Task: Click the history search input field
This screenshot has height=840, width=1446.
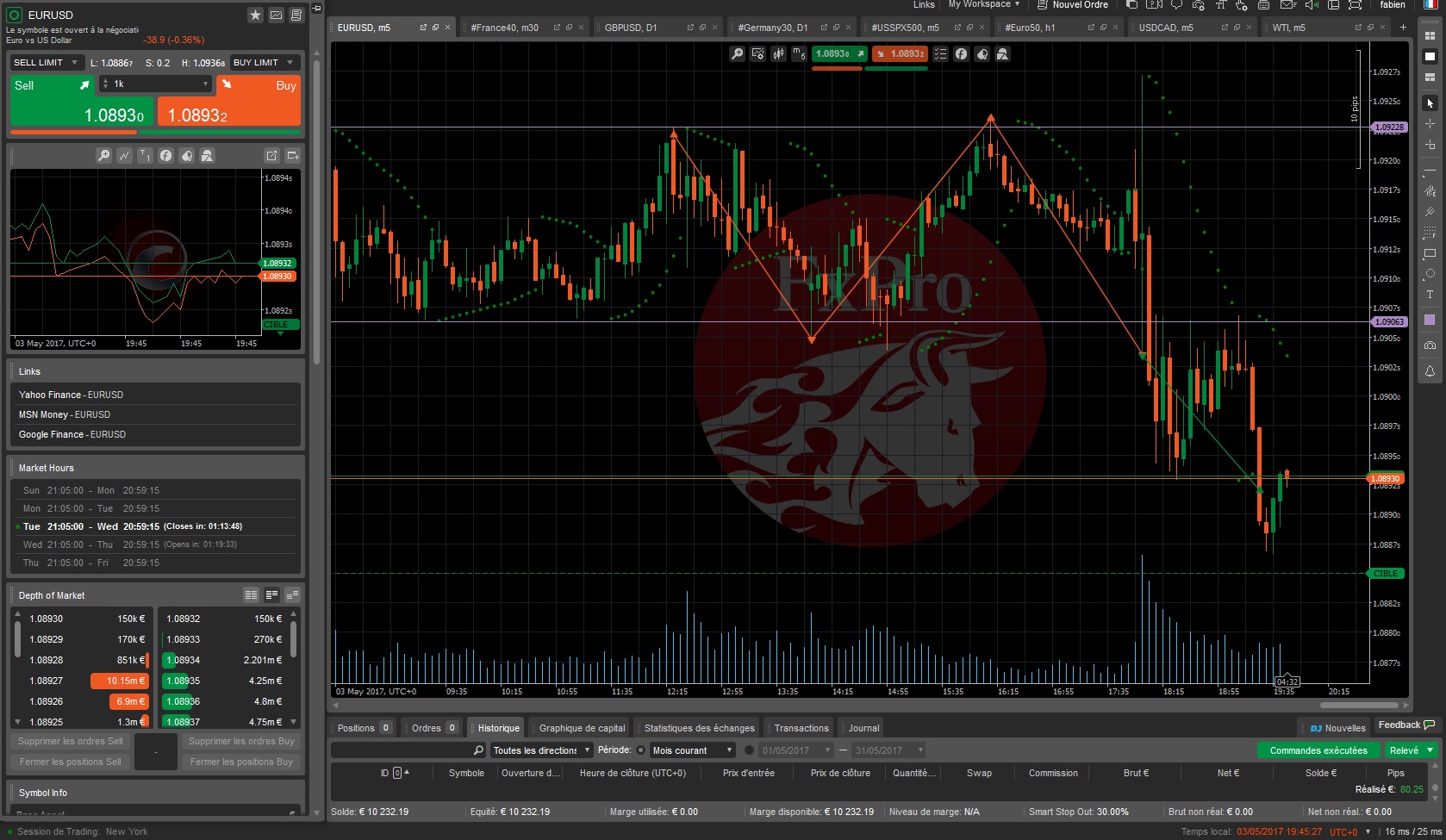Action: coord(408,750)
